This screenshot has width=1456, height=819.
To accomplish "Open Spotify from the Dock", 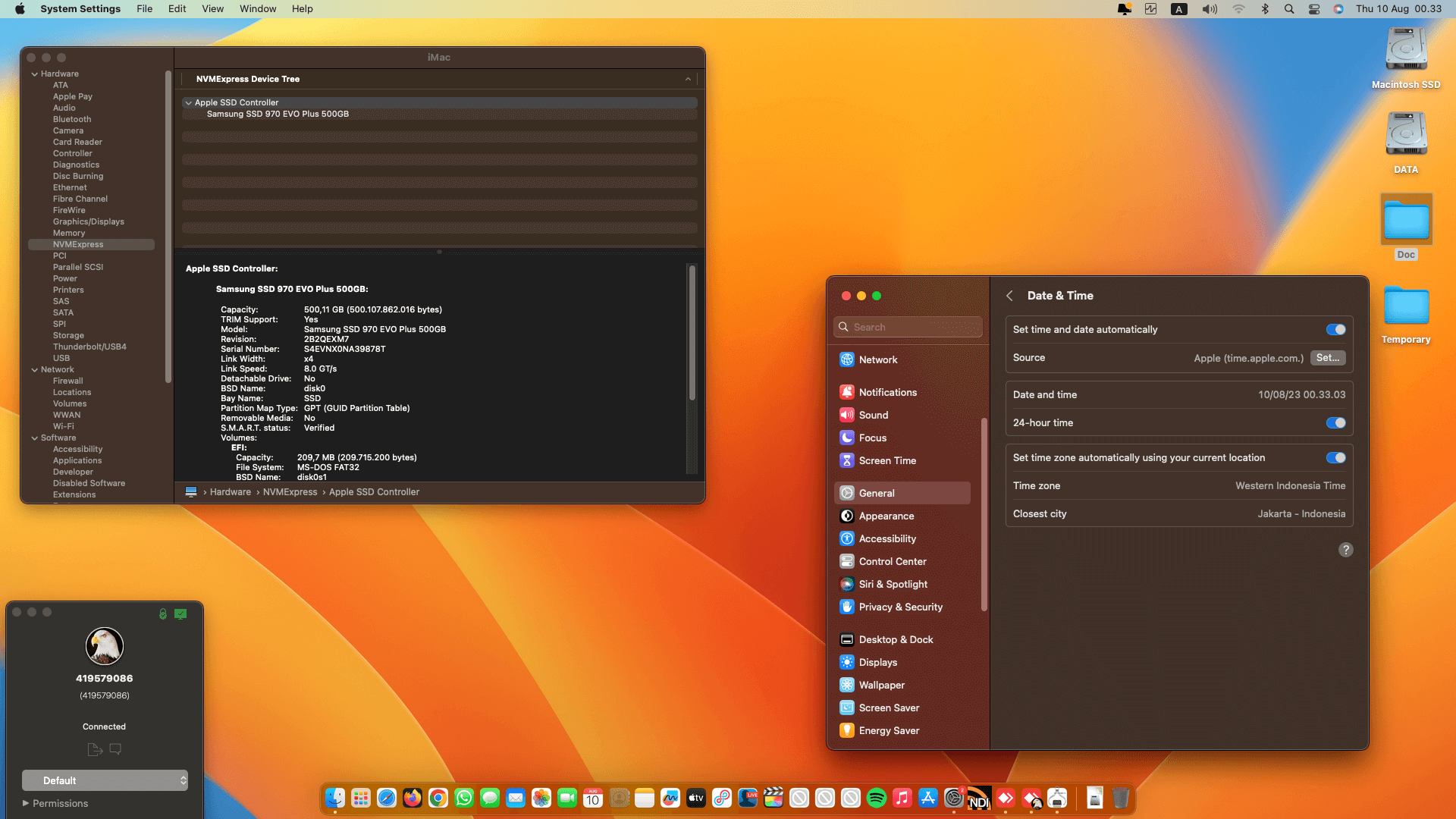I will (x=876, y=798).
